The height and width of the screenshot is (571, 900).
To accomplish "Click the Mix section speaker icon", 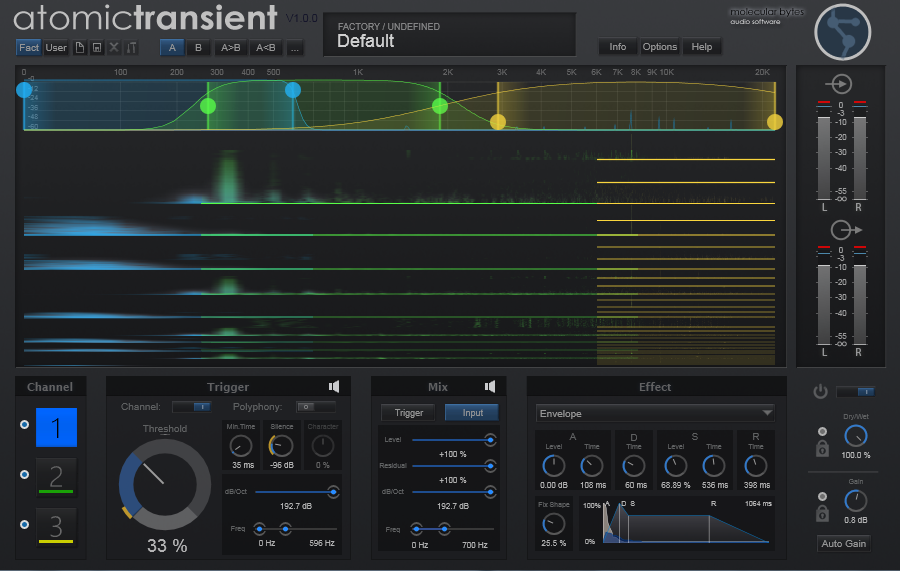I will click(490, 387).
